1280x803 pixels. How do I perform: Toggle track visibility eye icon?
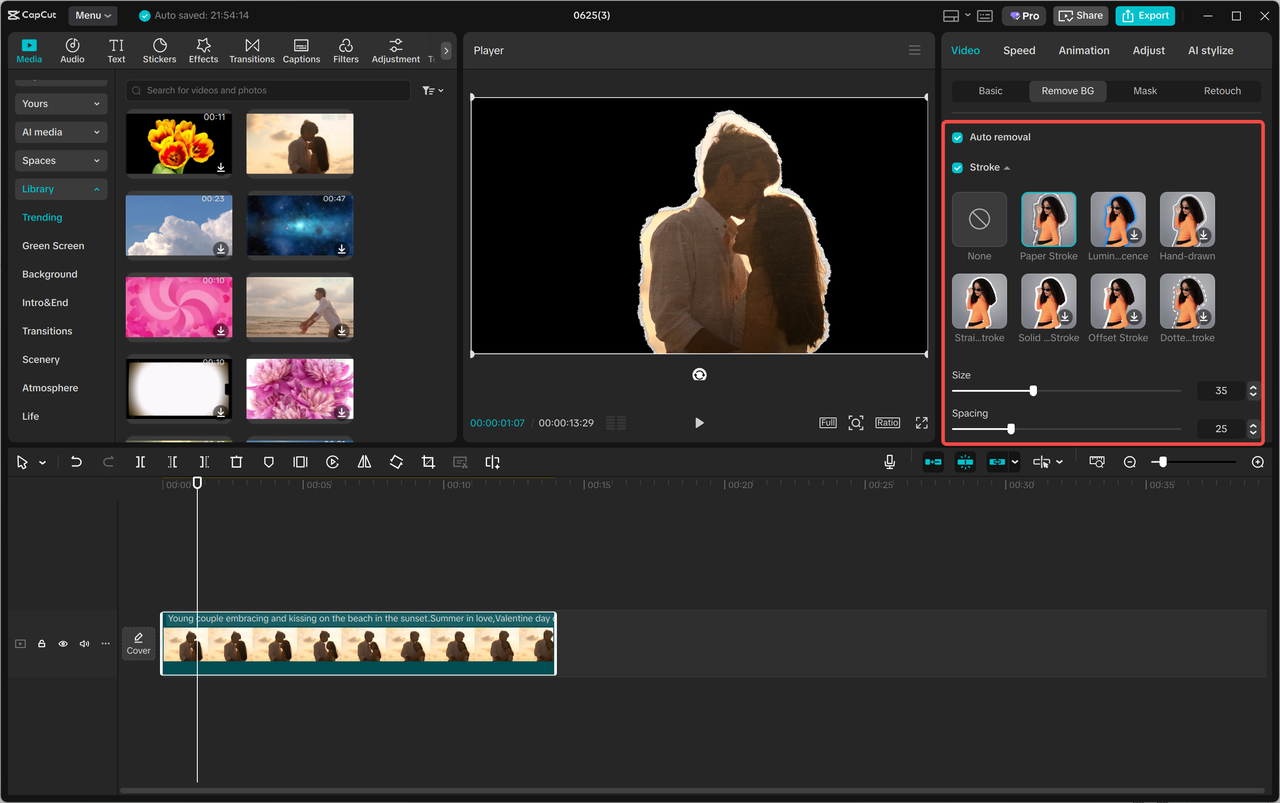63,644
